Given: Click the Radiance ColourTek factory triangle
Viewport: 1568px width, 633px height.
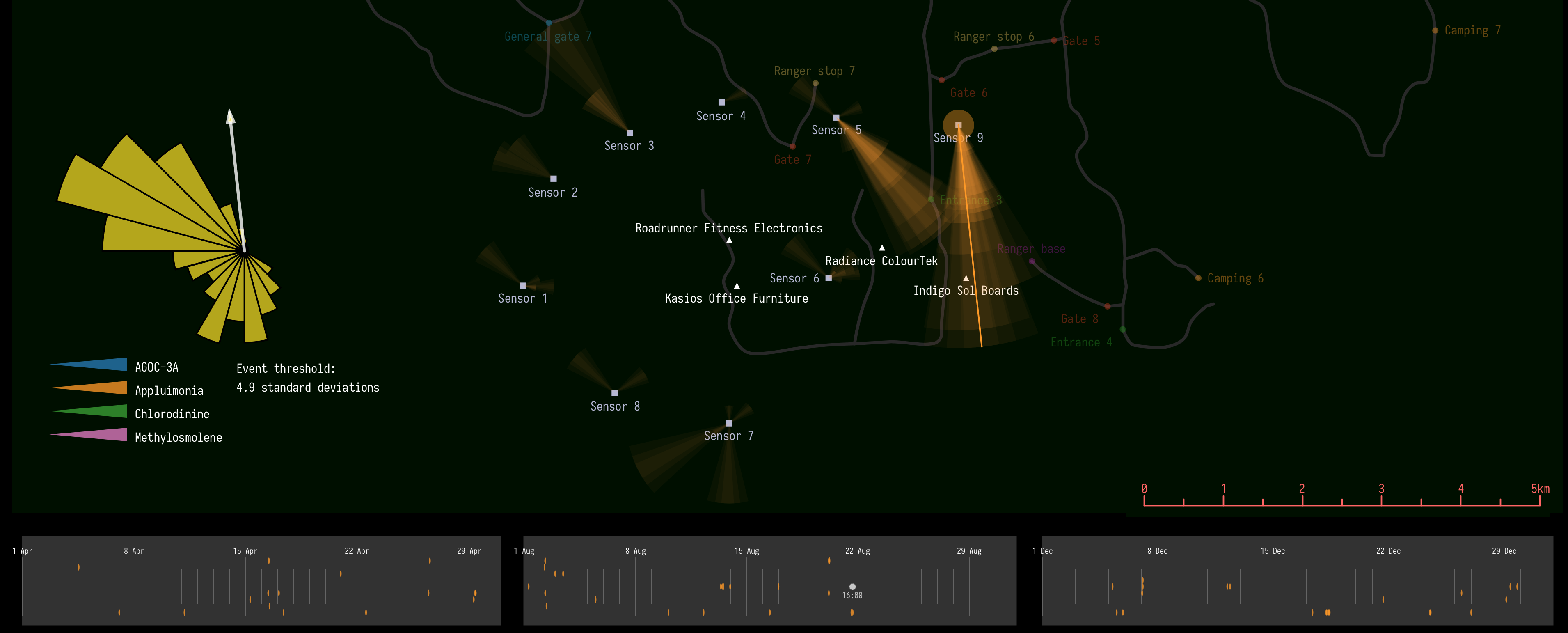Looking at the screenshot, I should [882, 248].
